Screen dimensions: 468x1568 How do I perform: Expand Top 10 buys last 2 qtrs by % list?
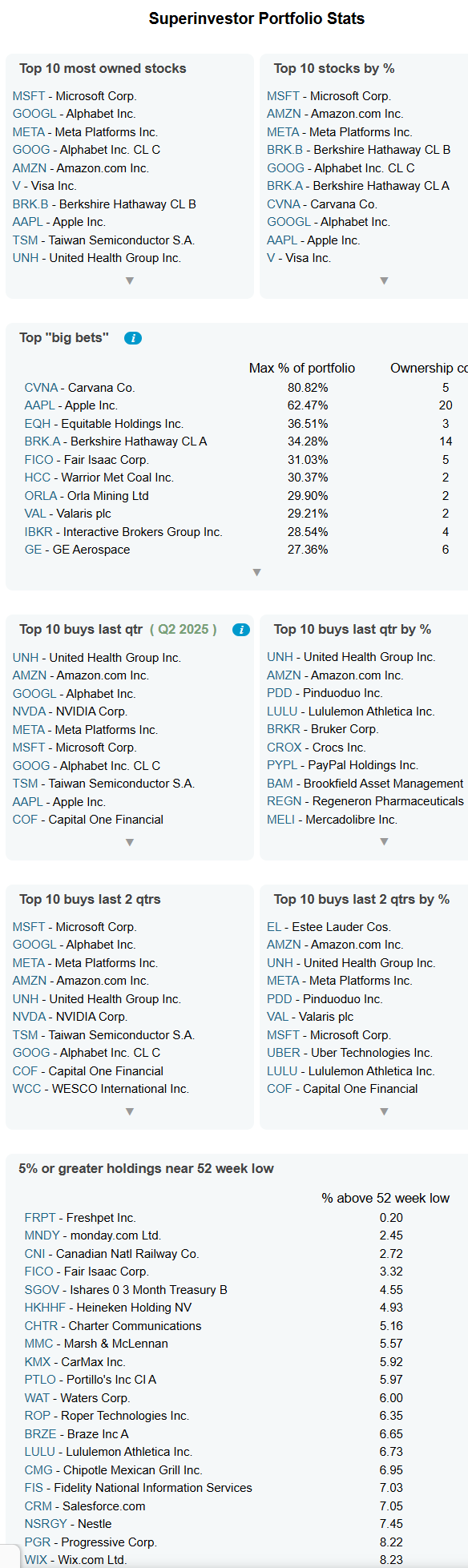pyautogui.click(x=384, y=1112)
